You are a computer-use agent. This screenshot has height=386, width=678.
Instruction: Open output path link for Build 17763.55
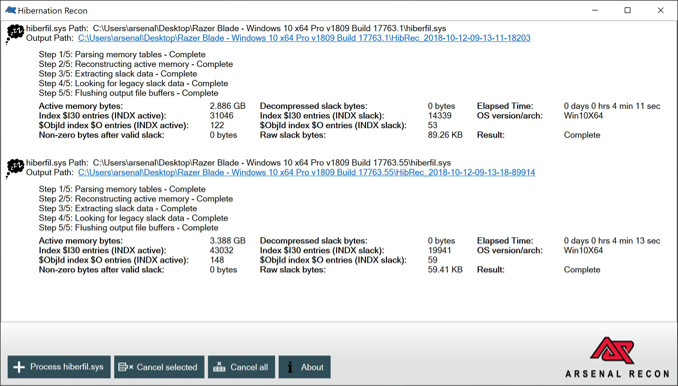pyautogui.click(x=307, y=172)
